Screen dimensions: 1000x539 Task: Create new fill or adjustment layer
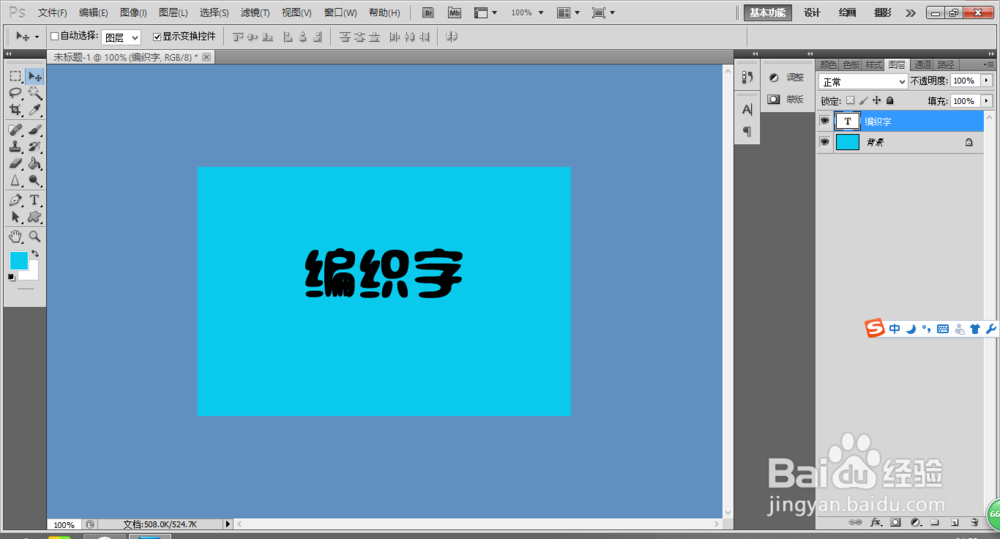click(x=916, y=522)
